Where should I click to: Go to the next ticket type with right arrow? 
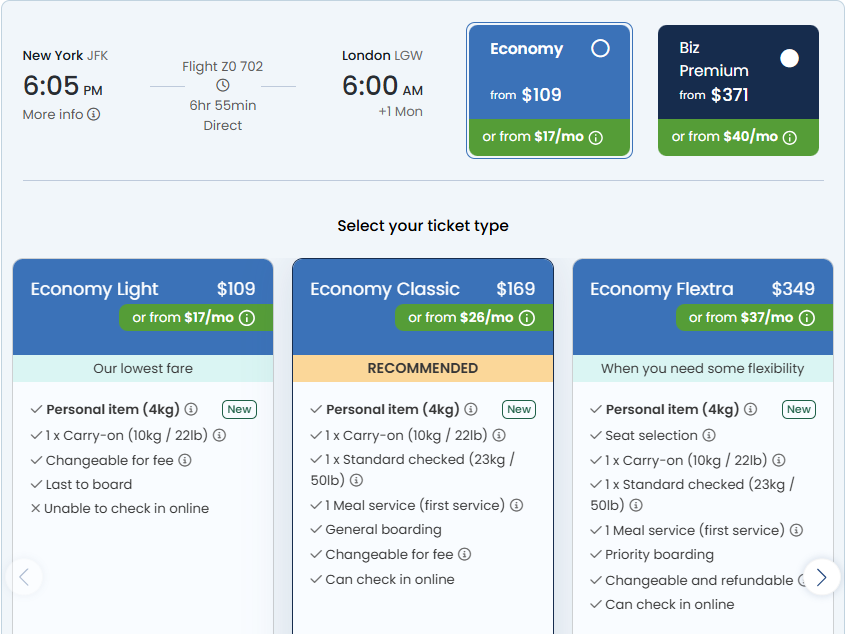point(821,577)
